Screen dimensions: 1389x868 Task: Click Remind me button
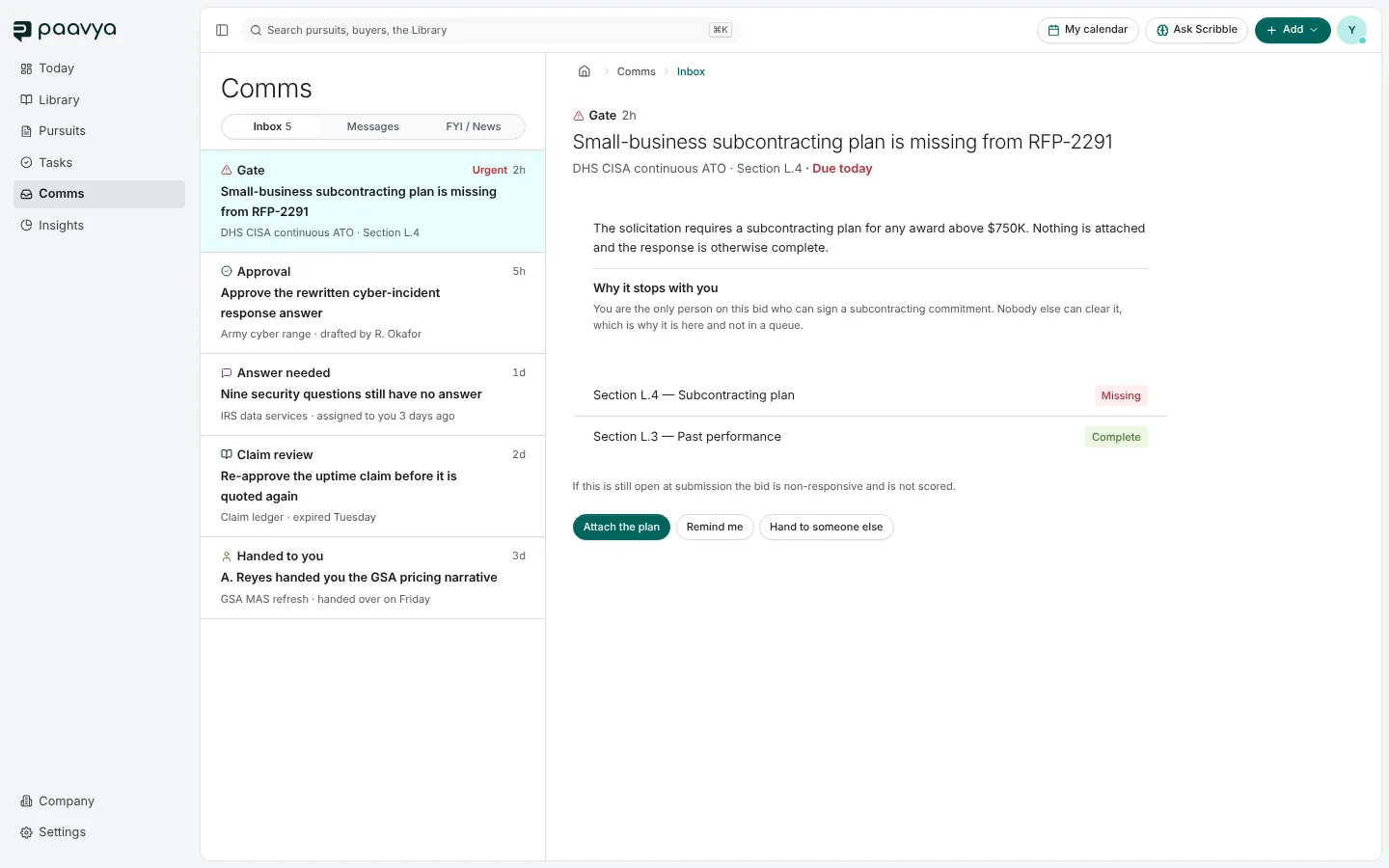[715, 527]
